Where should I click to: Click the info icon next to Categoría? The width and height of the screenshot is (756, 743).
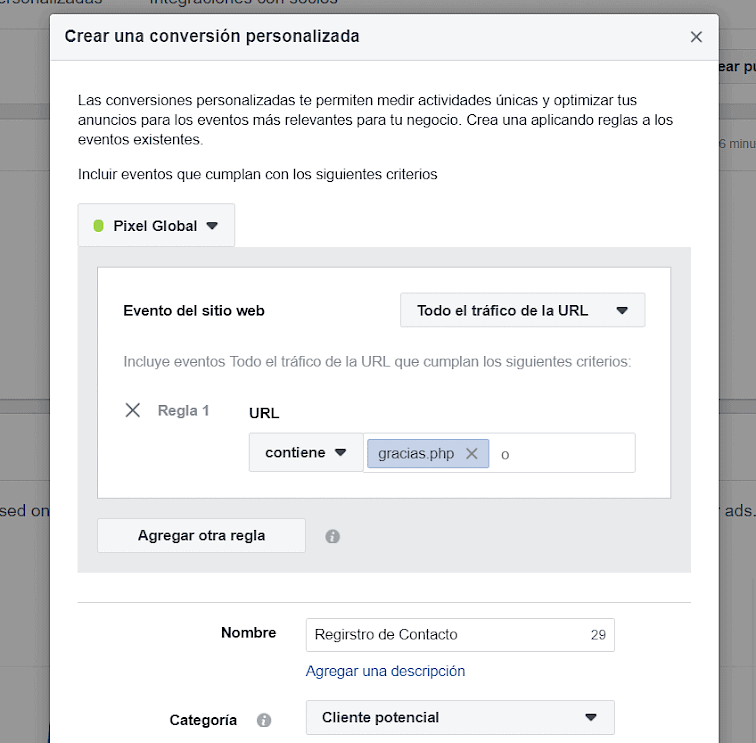264,720
